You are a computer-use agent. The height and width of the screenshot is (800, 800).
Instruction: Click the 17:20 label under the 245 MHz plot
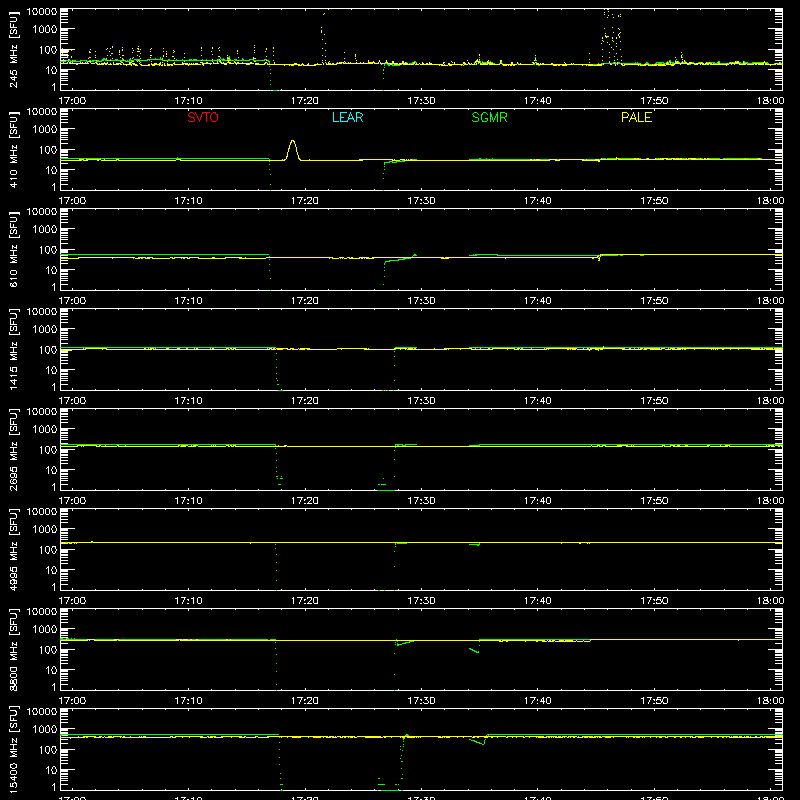tap(305, 101)
